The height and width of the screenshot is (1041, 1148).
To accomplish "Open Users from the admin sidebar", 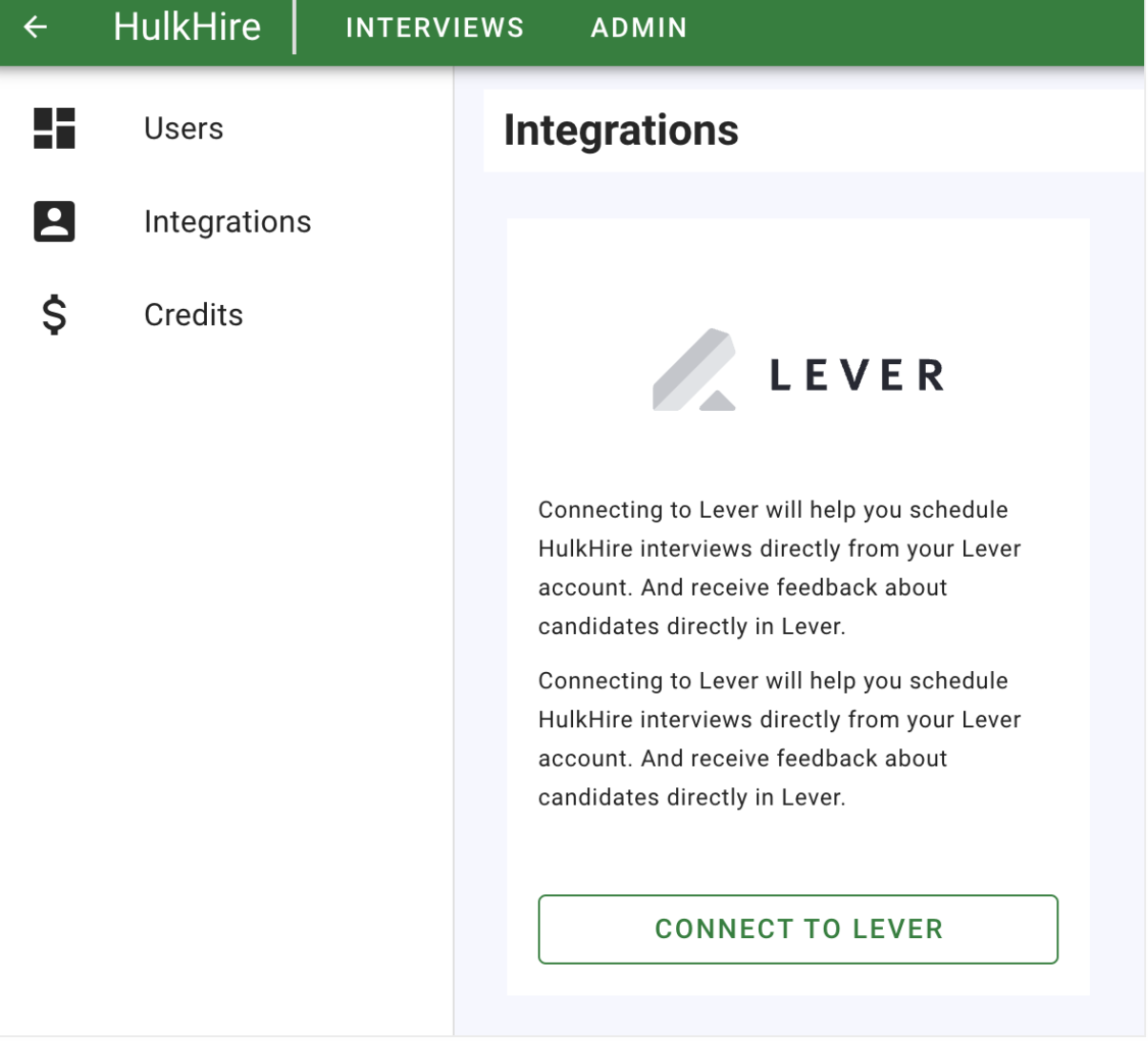I will pyautogui.click(x=183, y=128).
